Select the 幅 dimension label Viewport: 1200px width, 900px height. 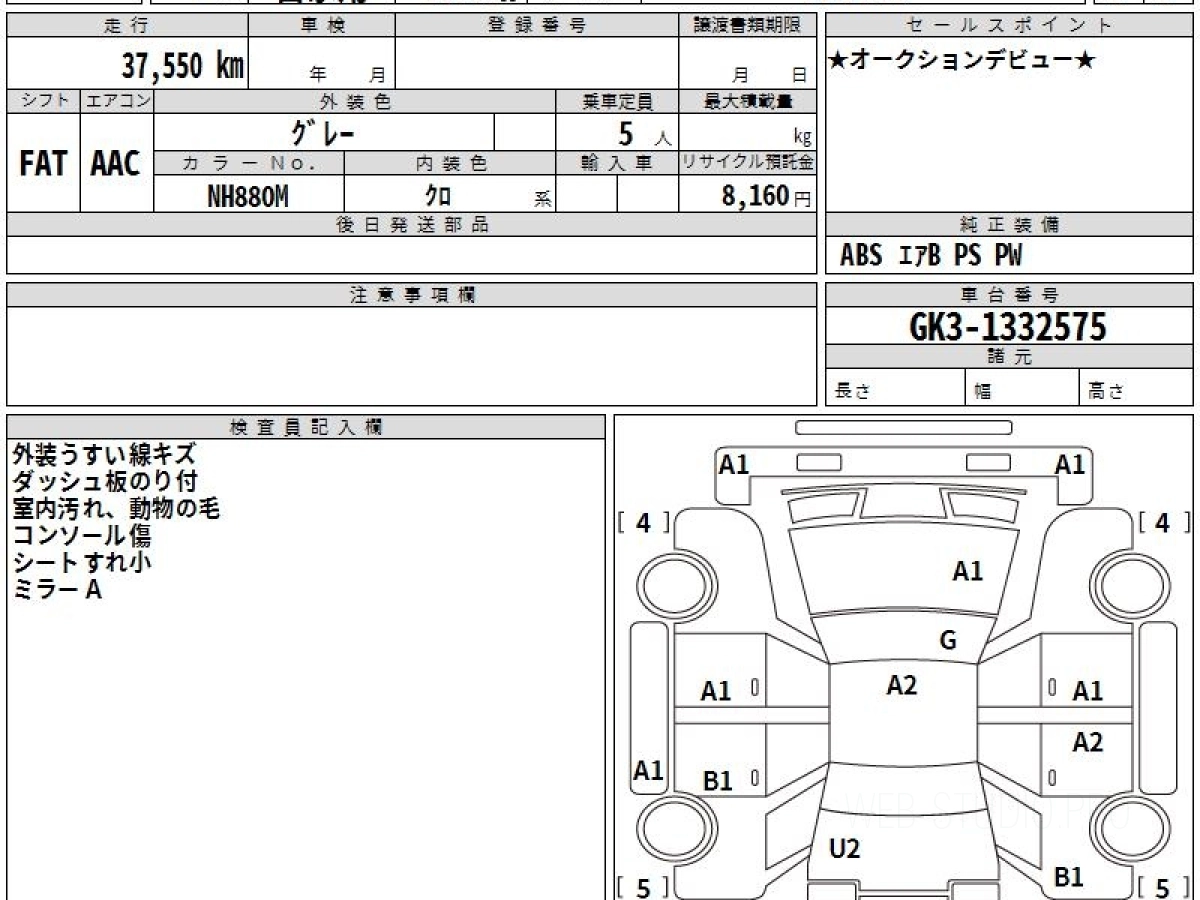point(984,392)
